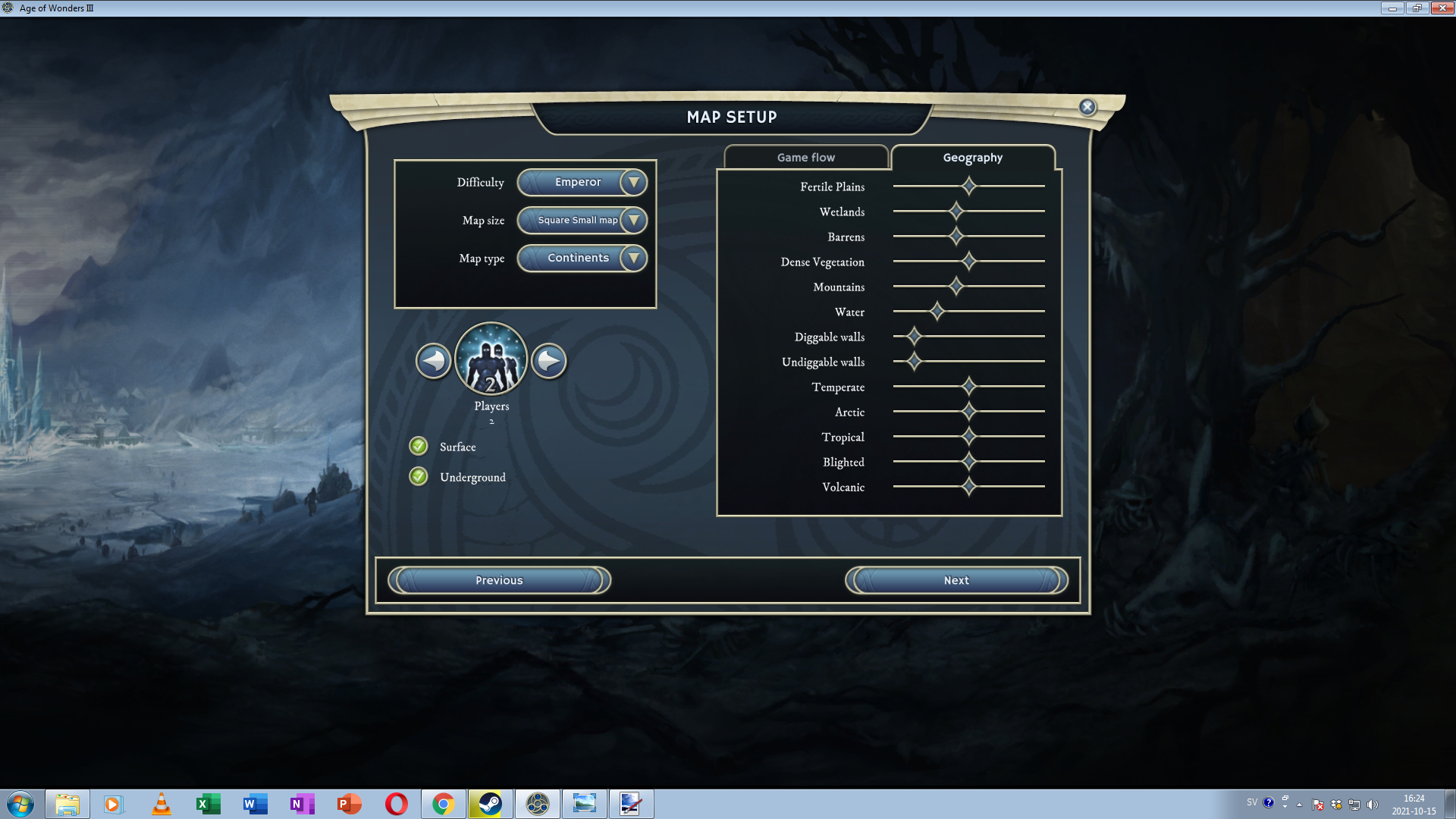Image resolution: width=1456 pixels, height=819 pixels.
Task: Open Steam from the taskbar
Action: [x=491, y=804]
